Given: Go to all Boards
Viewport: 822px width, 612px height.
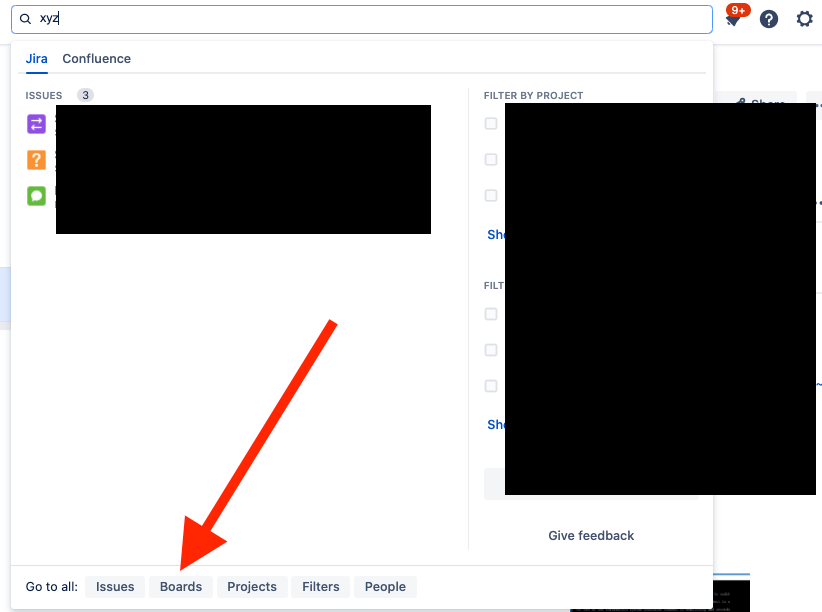Looking at the screenshot, I should click(180, 587).
